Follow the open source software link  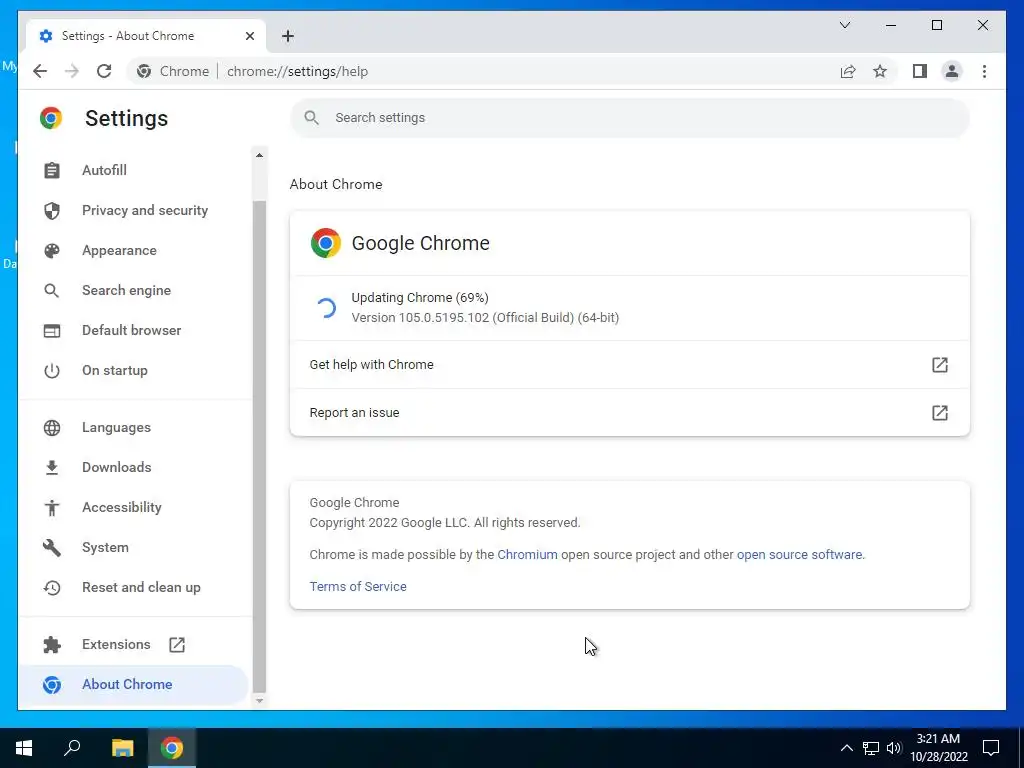click(x=799, y=554)
